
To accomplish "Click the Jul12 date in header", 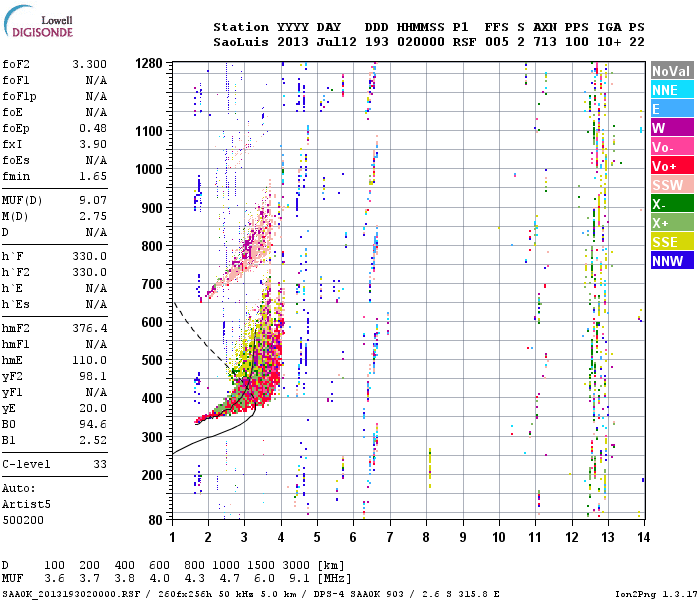I will click(x=337, y=42).
